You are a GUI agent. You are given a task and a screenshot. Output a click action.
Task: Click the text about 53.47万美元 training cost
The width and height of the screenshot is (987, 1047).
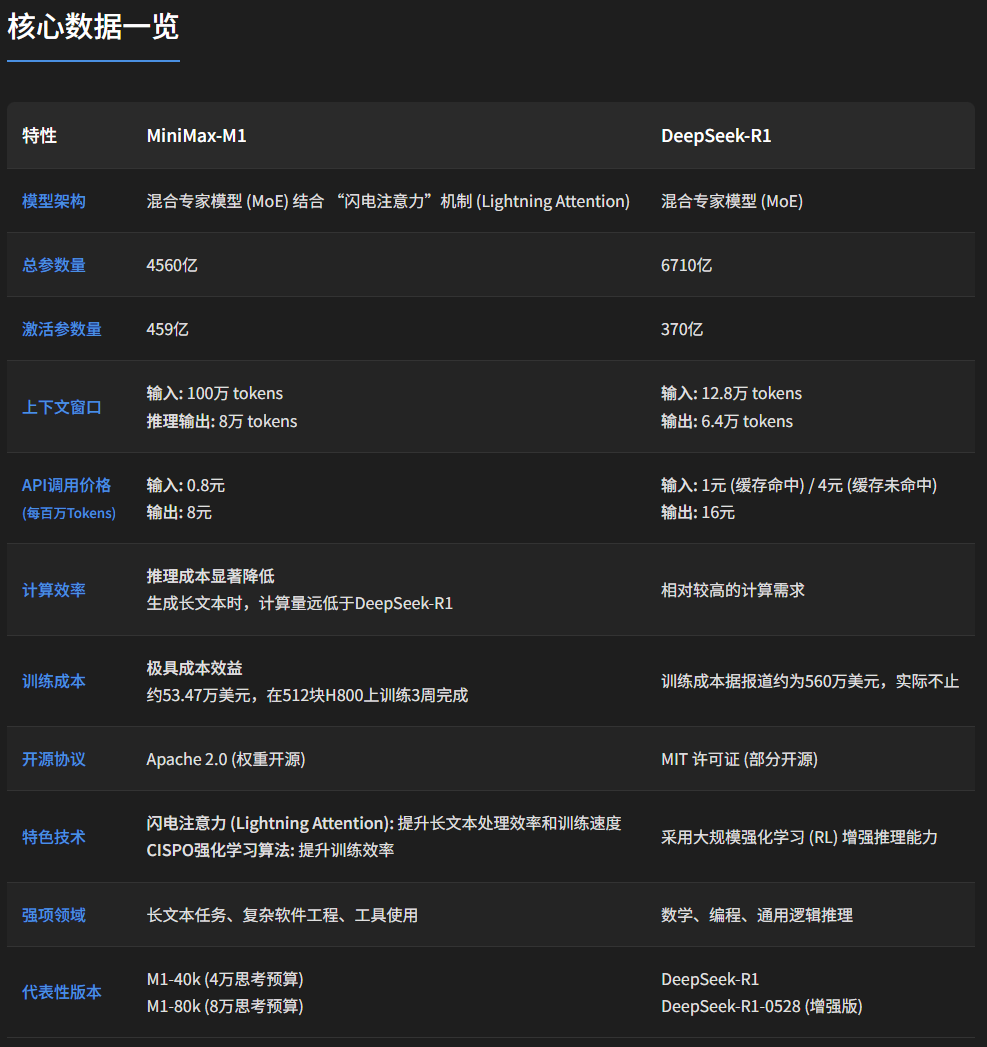pos(307,695)
